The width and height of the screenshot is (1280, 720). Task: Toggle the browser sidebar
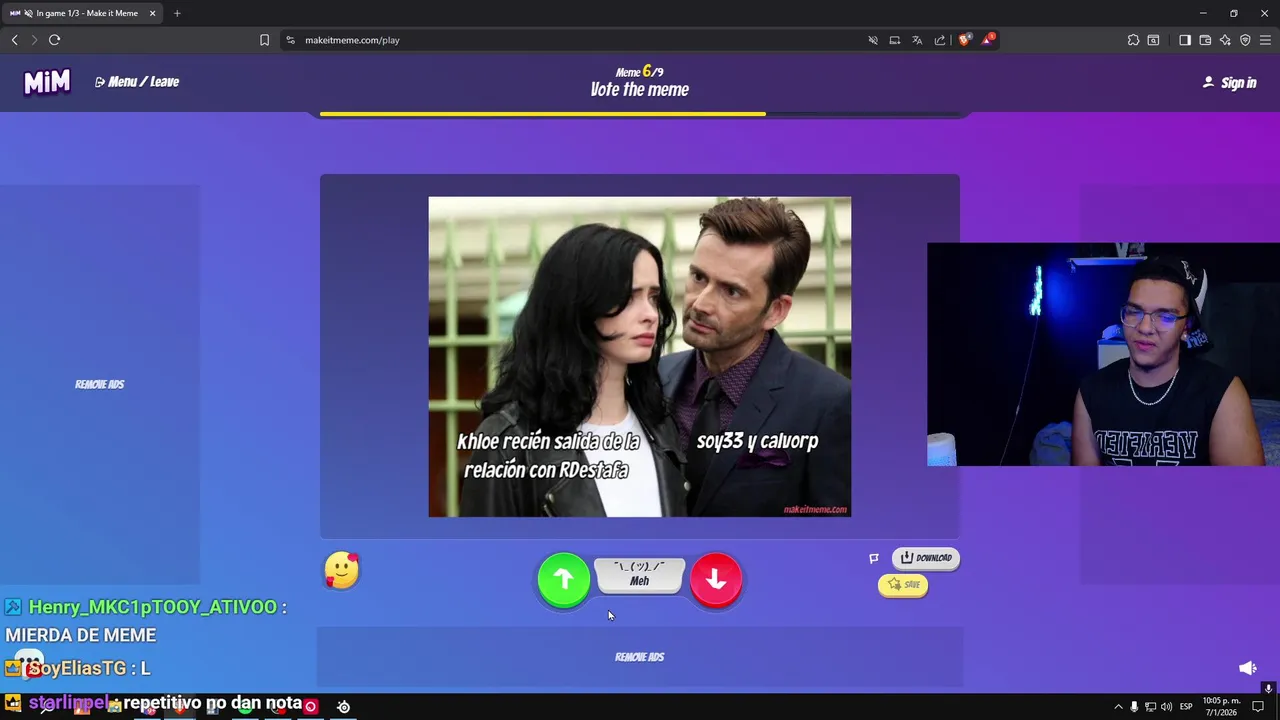point(1185,40)
